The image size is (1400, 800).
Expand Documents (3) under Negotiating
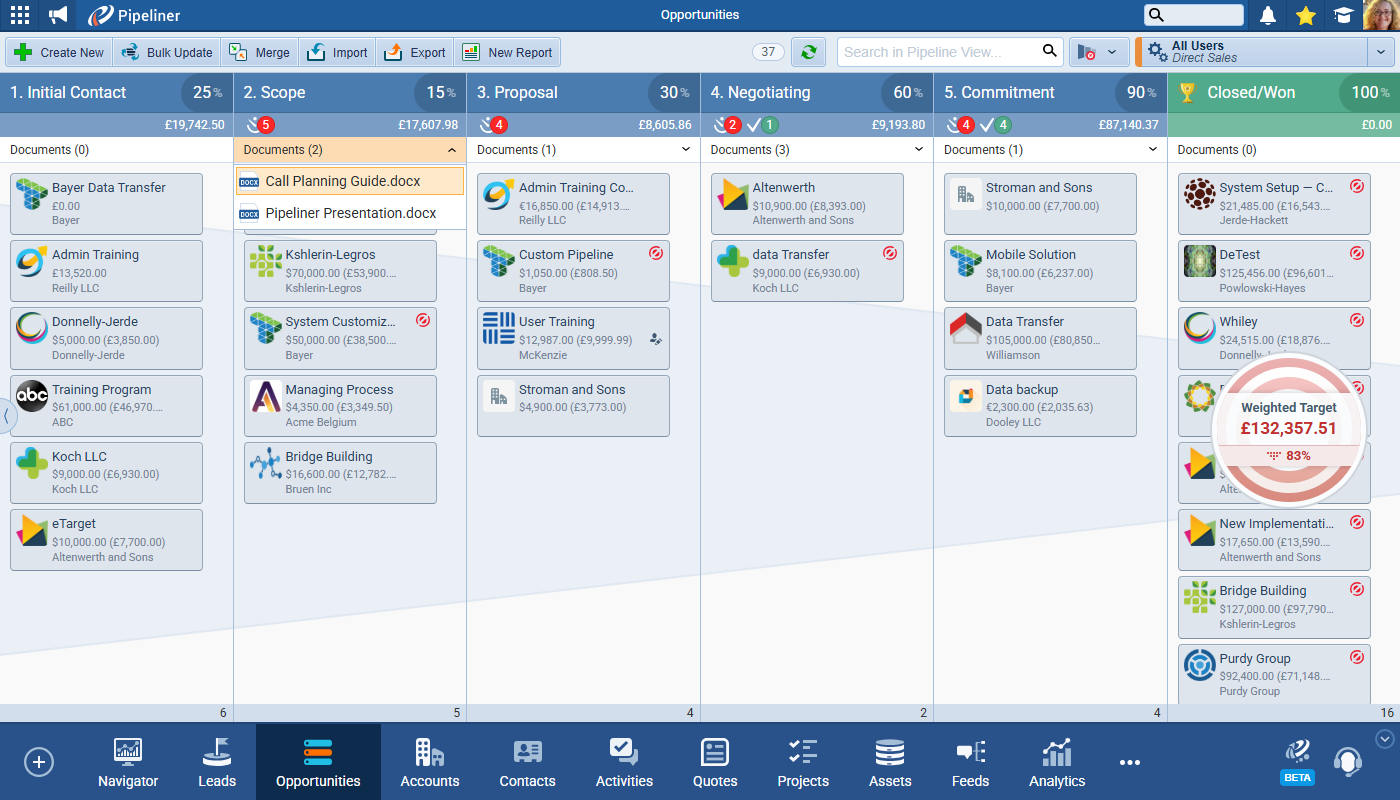[x=919, y=150]
